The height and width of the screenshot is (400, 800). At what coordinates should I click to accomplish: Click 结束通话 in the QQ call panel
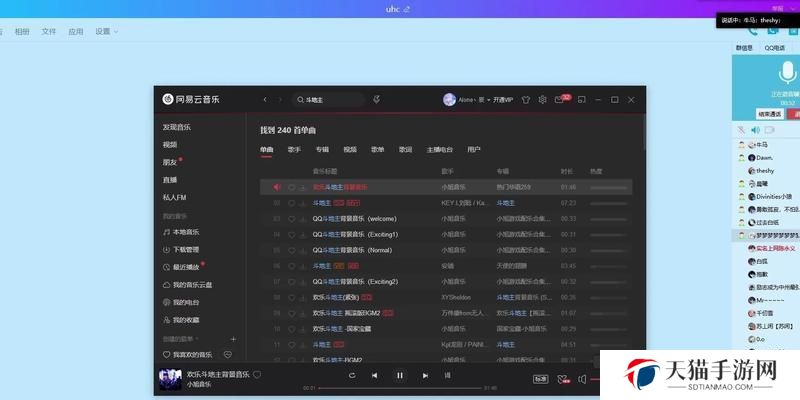(769, 114)
